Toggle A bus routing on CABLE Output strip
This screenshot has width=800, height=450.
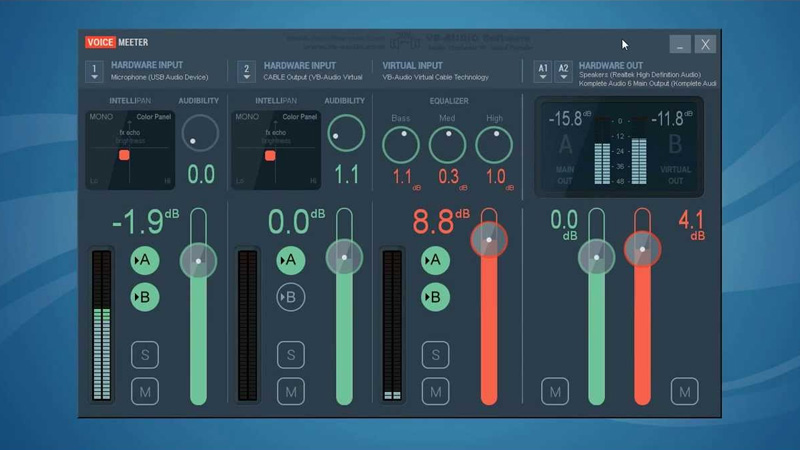(x=290, y=260)
